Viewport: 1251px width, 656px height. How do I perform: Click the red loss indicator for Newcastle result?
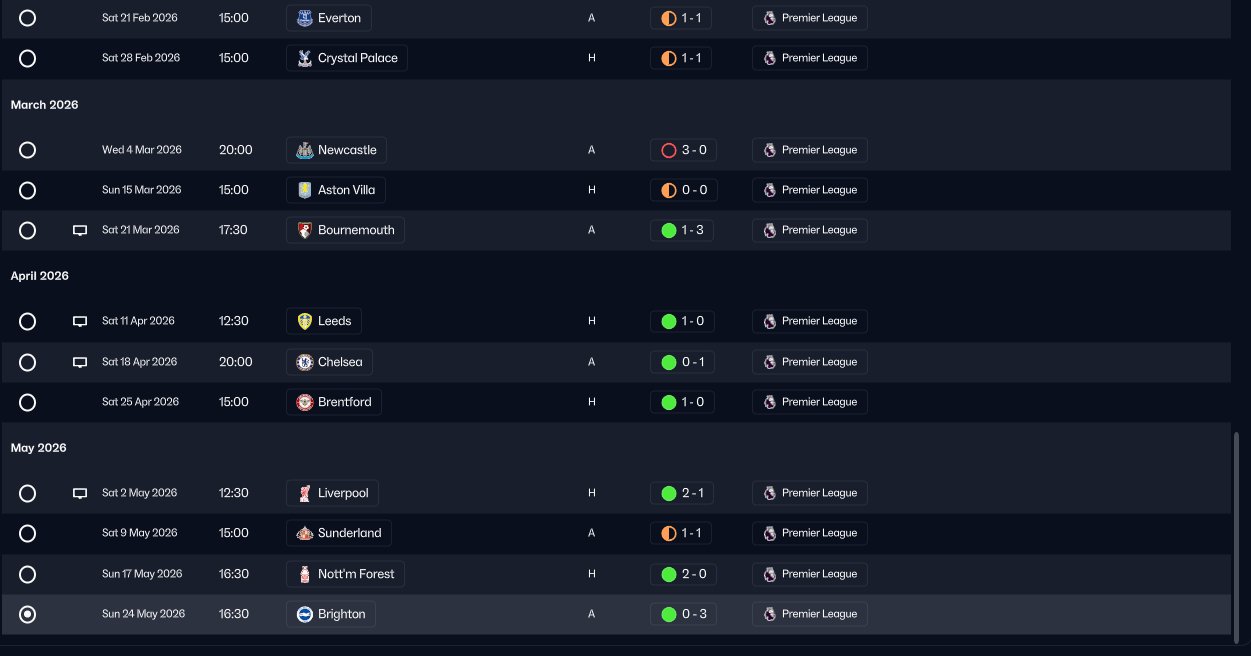pos(669,150)
